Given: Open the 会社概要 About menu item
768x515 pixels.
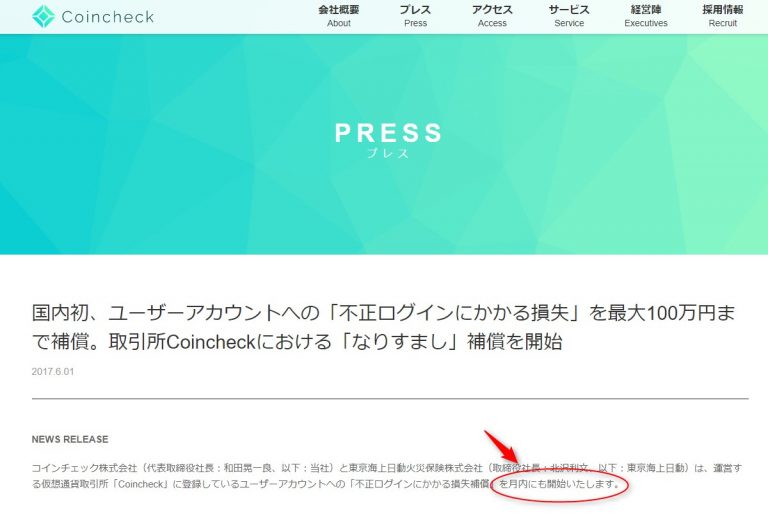Looking at the screenshot, I should [338, 16].
